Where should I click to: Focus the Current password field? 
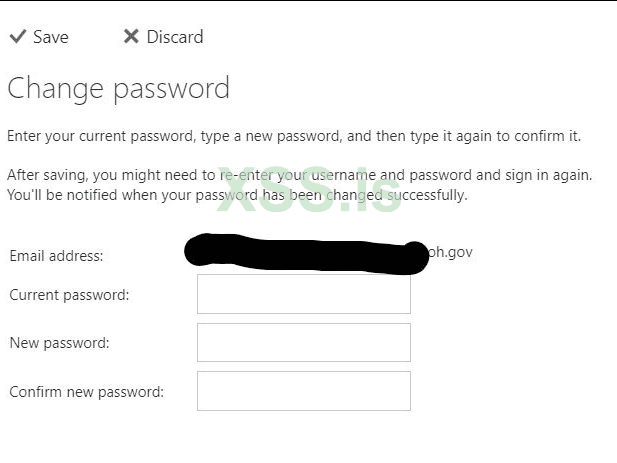303,294
